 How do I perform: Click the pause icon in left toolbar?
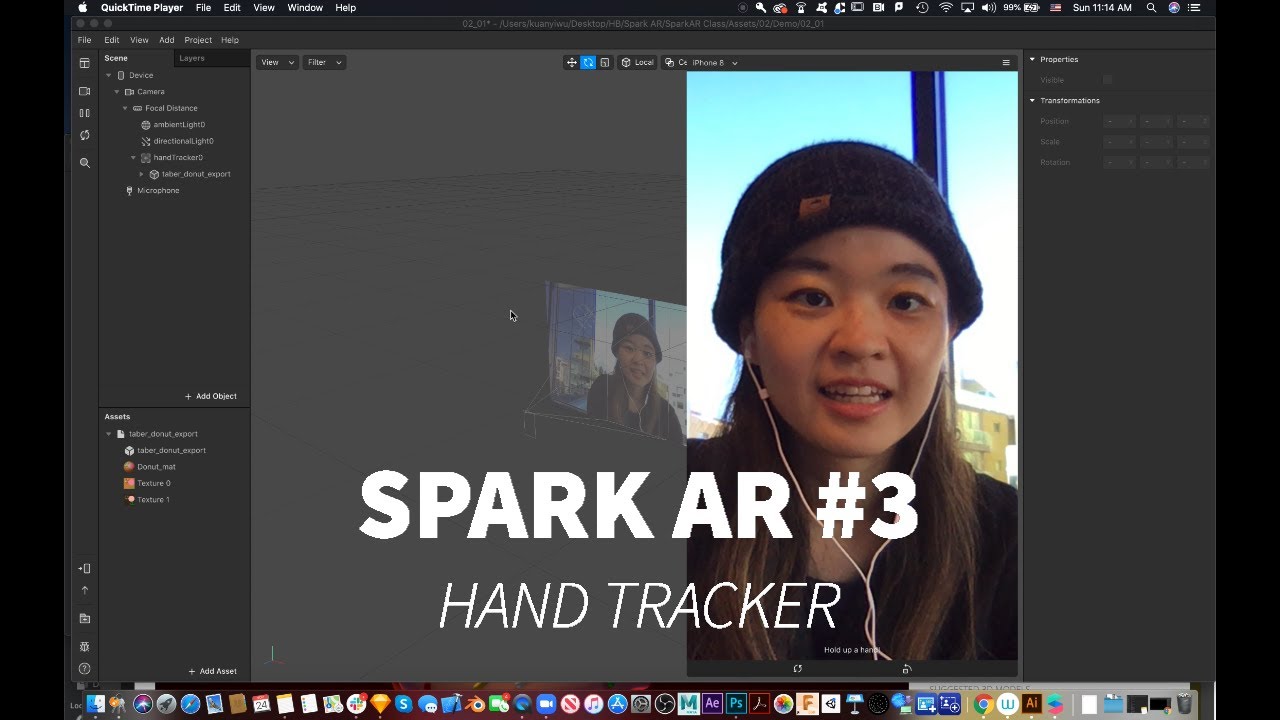click(x=85, y=113)
